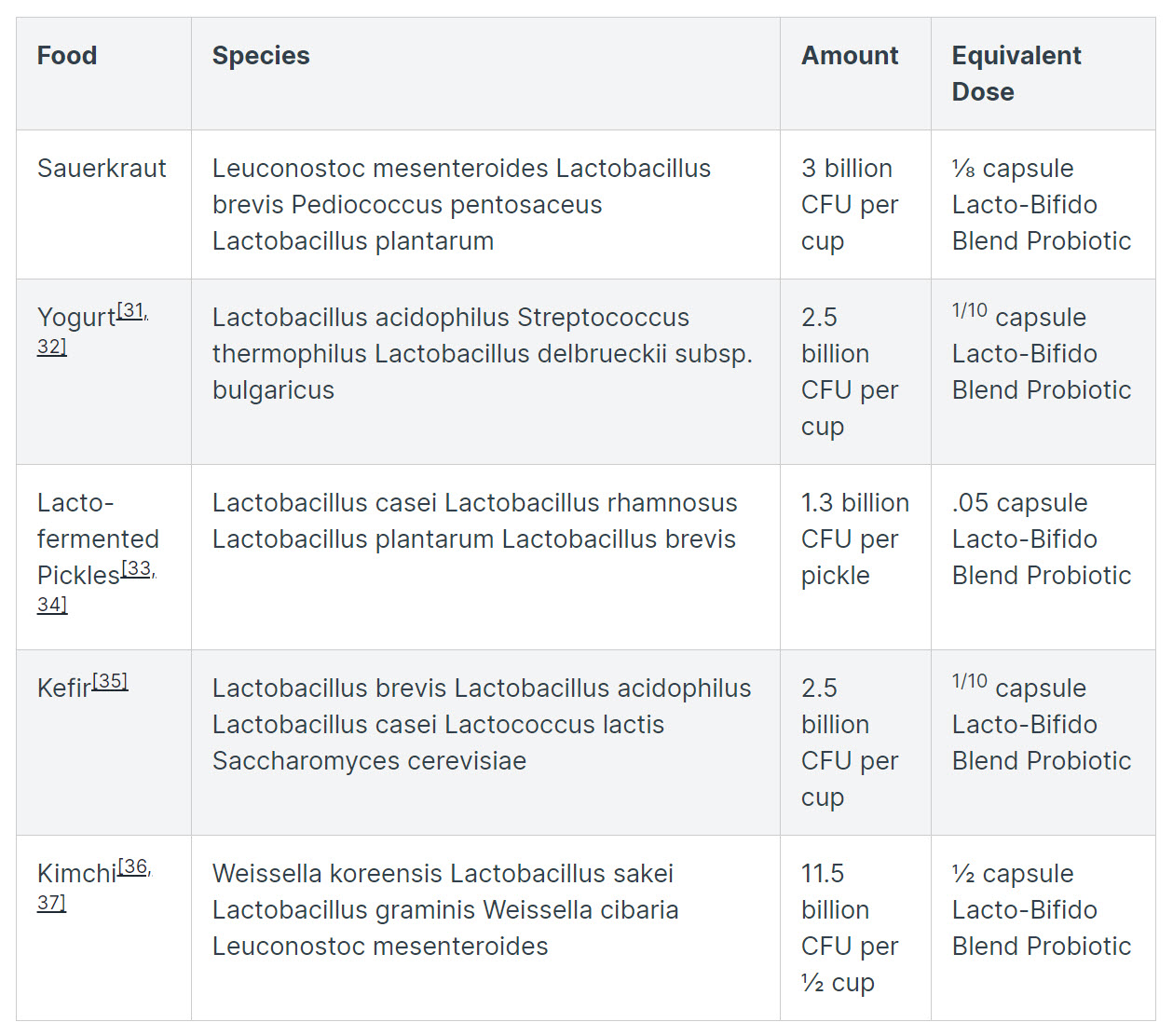The image size is (1173, 1036).
Task: Open citation 32 under Yogurt
Action: [x=51, y=347]
